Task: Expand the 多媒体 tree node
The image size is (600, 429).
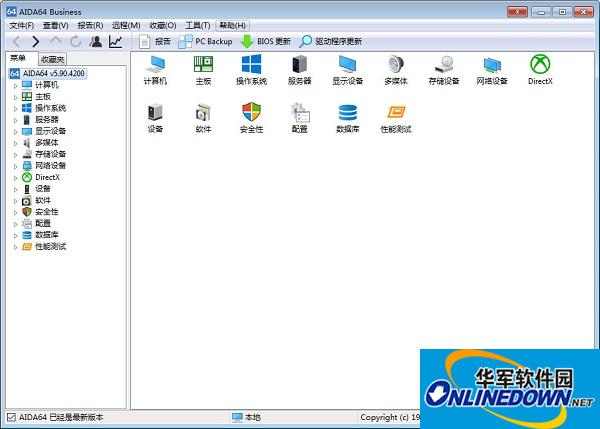Action: click(x=16, y=143)
